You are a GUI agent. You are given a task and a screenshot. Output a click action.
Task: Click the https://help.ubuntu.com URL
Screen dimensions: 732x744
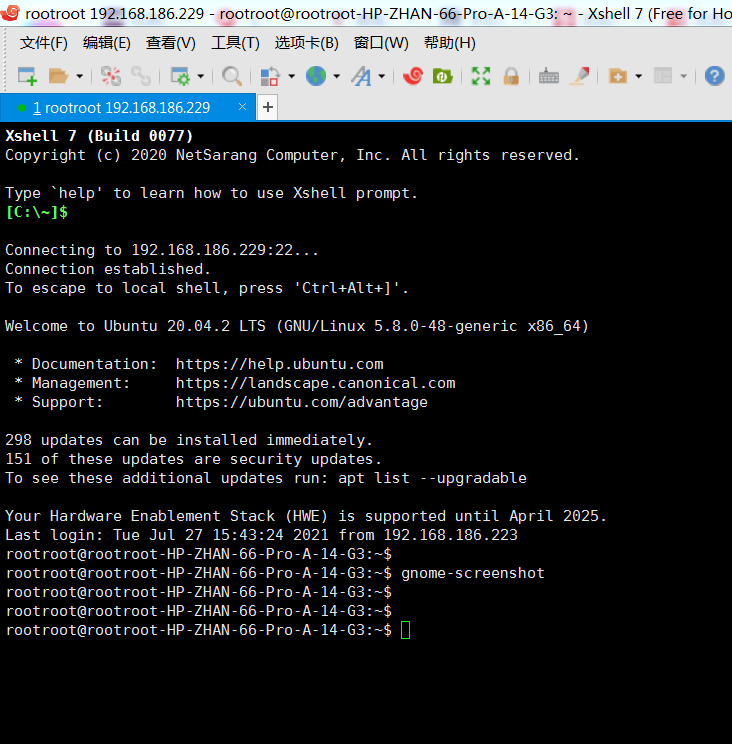(279, 364)
